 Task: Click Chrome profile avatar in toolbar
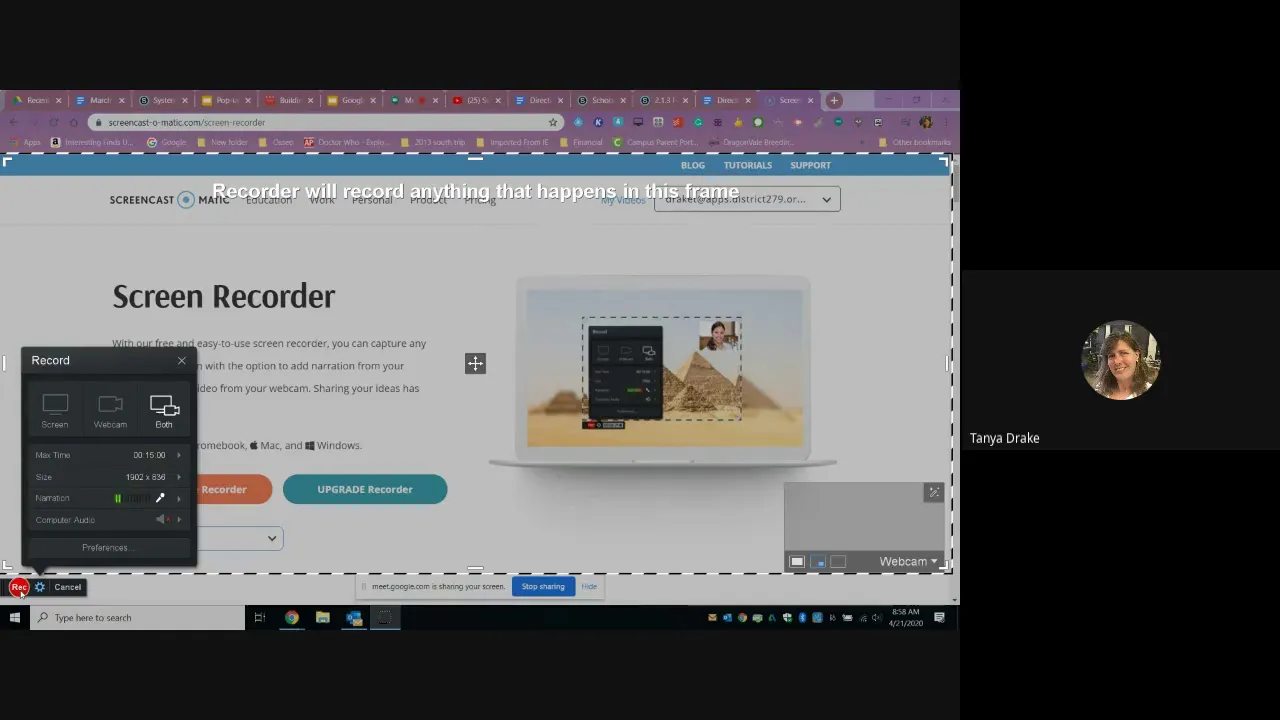pos(925,122)
